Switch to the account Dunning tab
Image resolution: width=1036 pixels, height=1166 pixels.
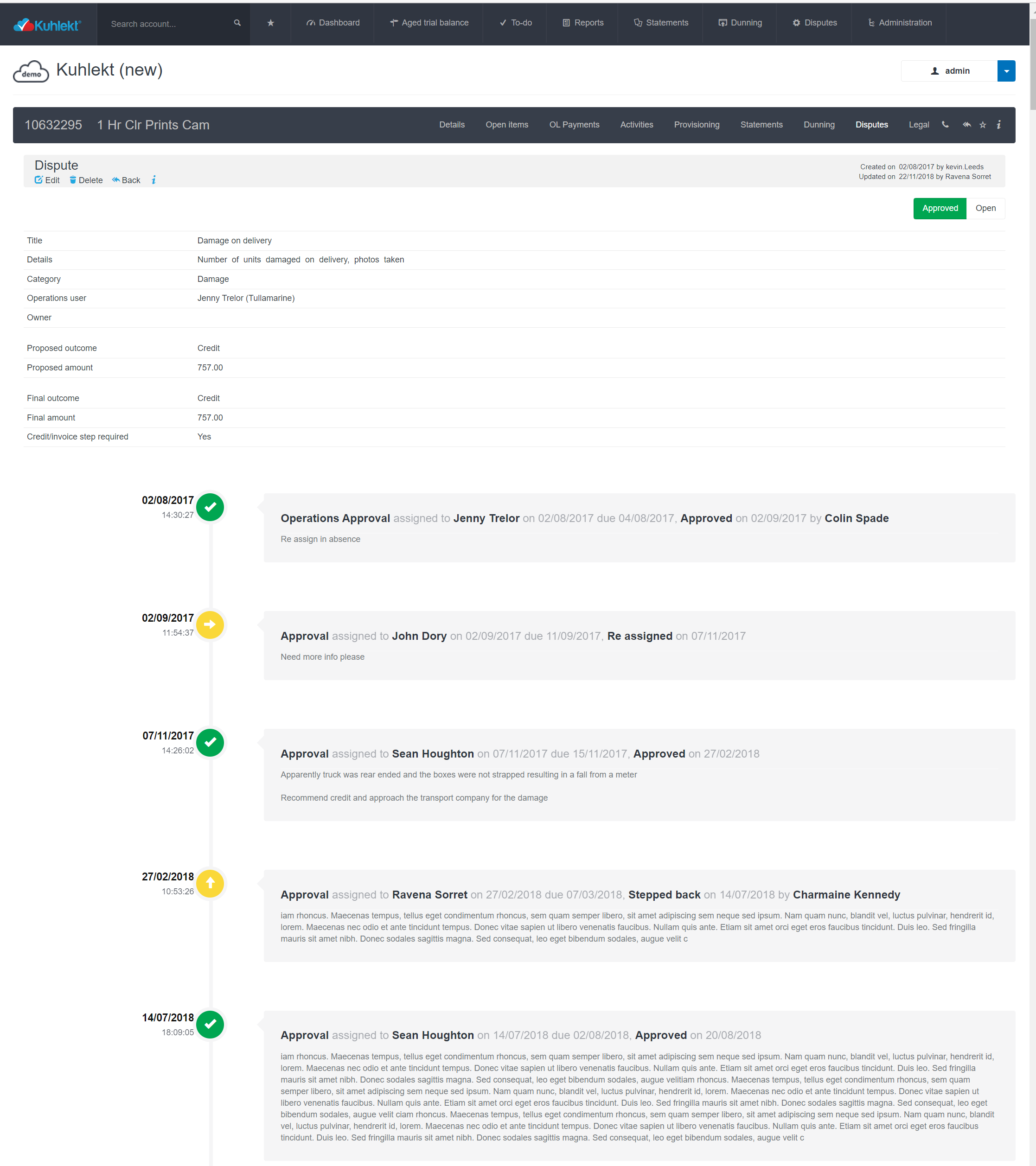[819, 125]
